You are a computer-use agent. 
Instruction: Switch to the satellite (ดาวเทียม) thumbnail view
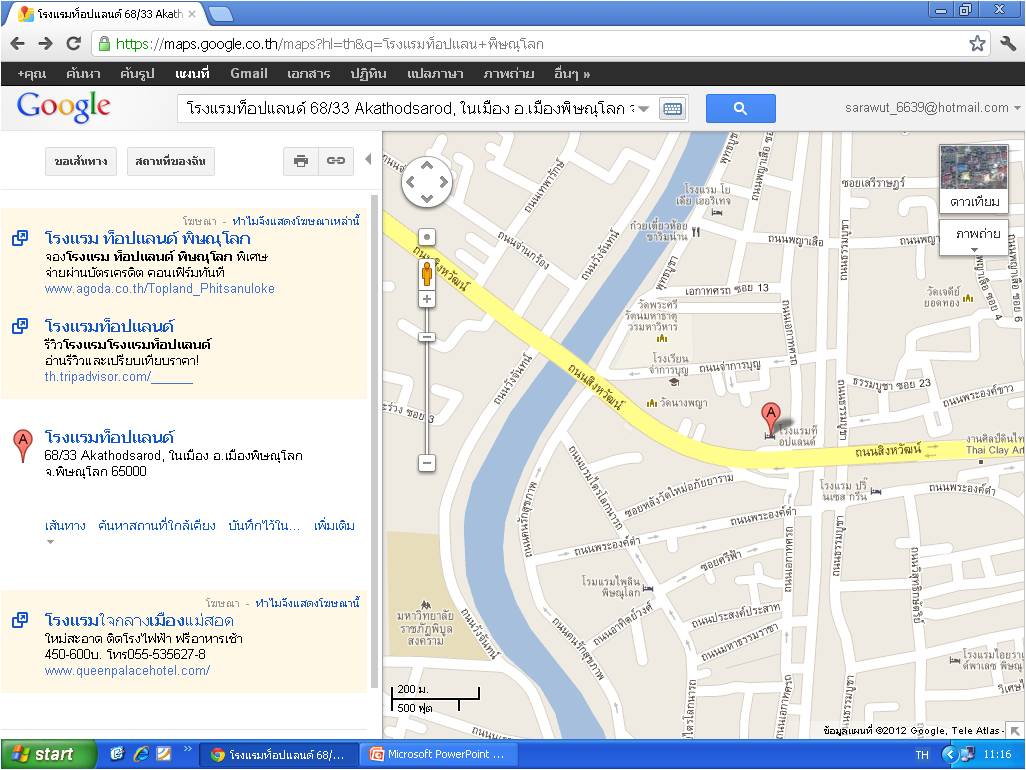[x=974, y=178]
